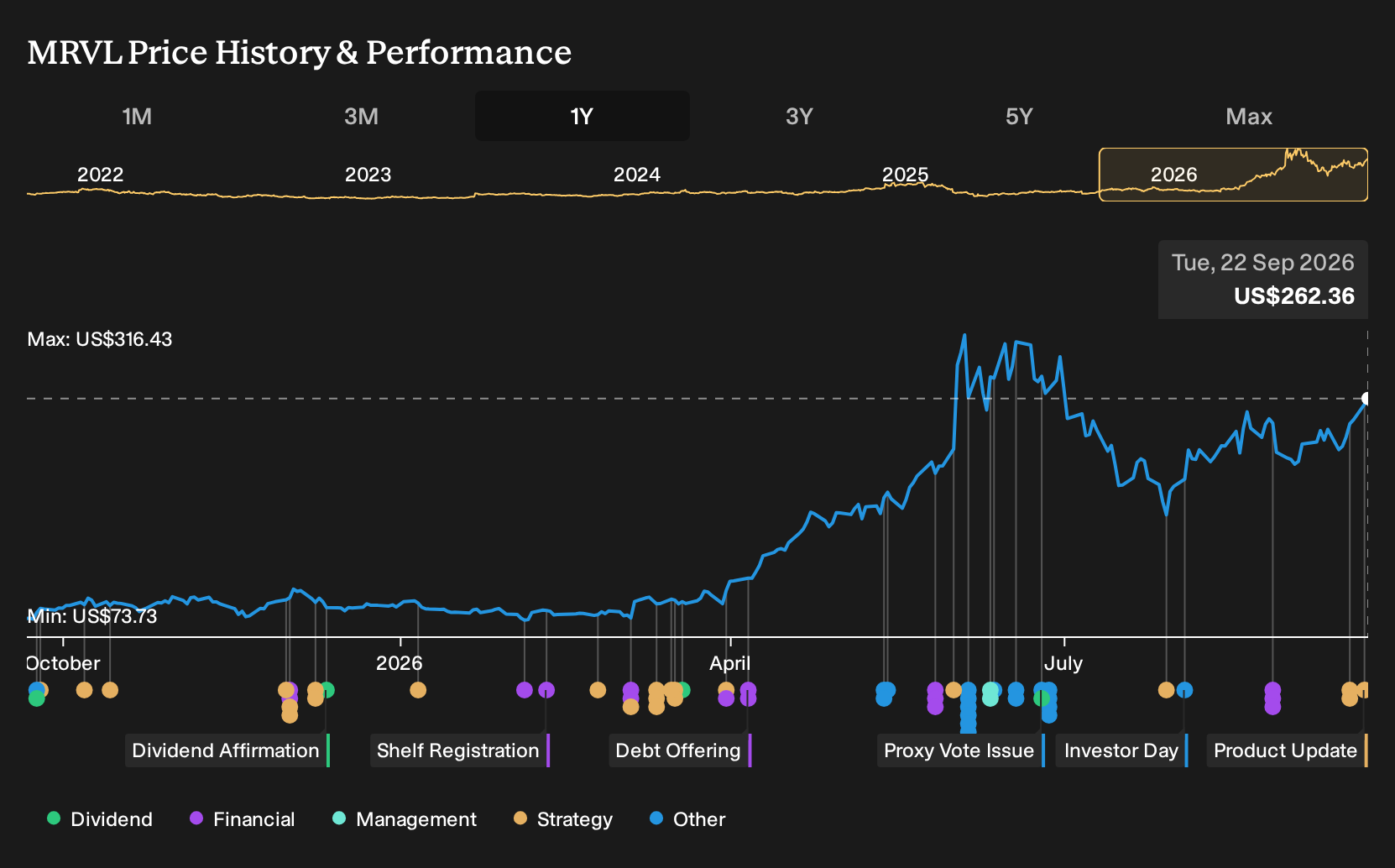This screenshot has width=1395, height=868.
Task: Open the Investor Day event label
Action: point(1121,750)
